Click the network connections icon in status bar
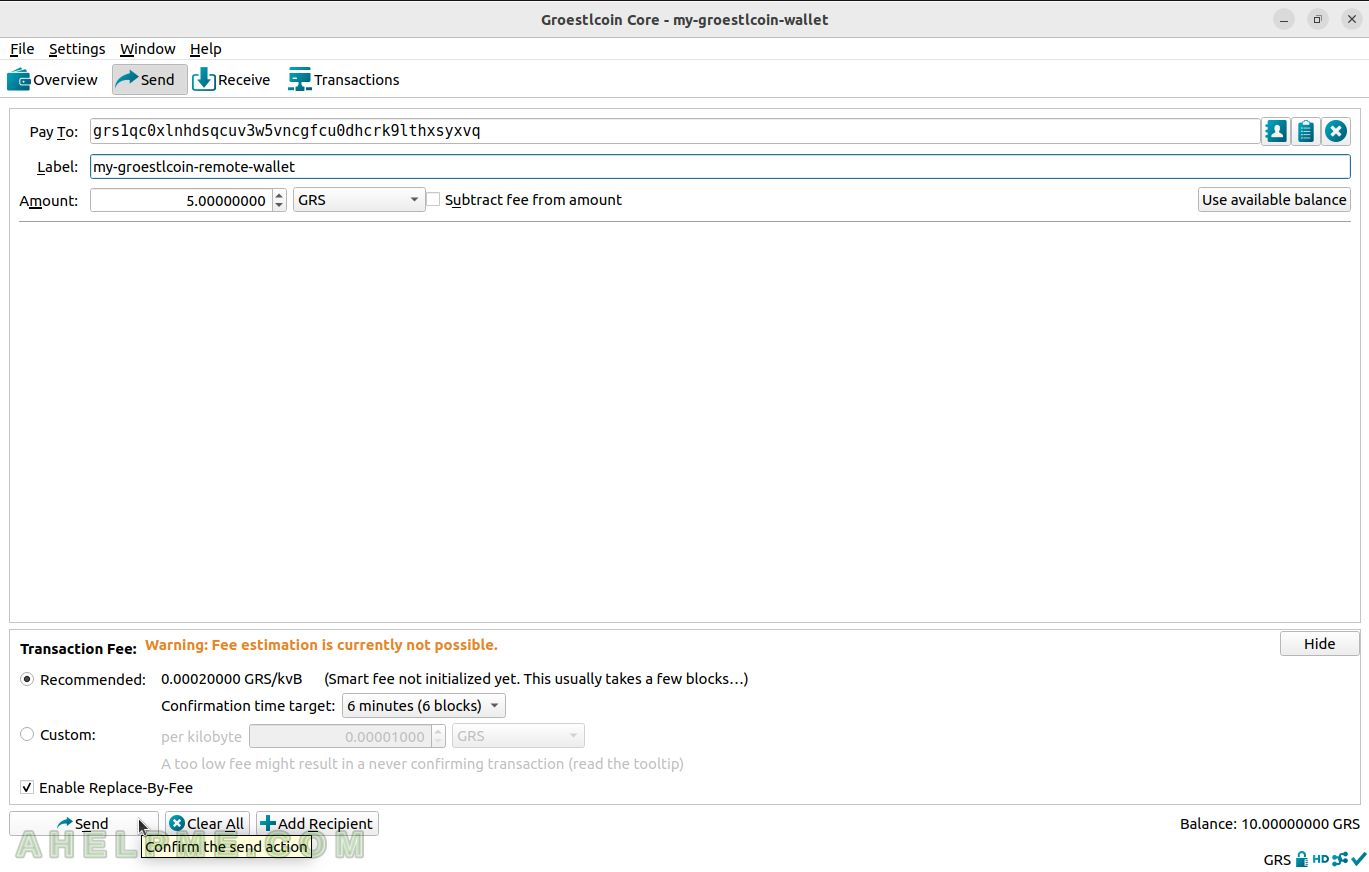This screenshot has height=872, width=1369. coord(1340,859)
